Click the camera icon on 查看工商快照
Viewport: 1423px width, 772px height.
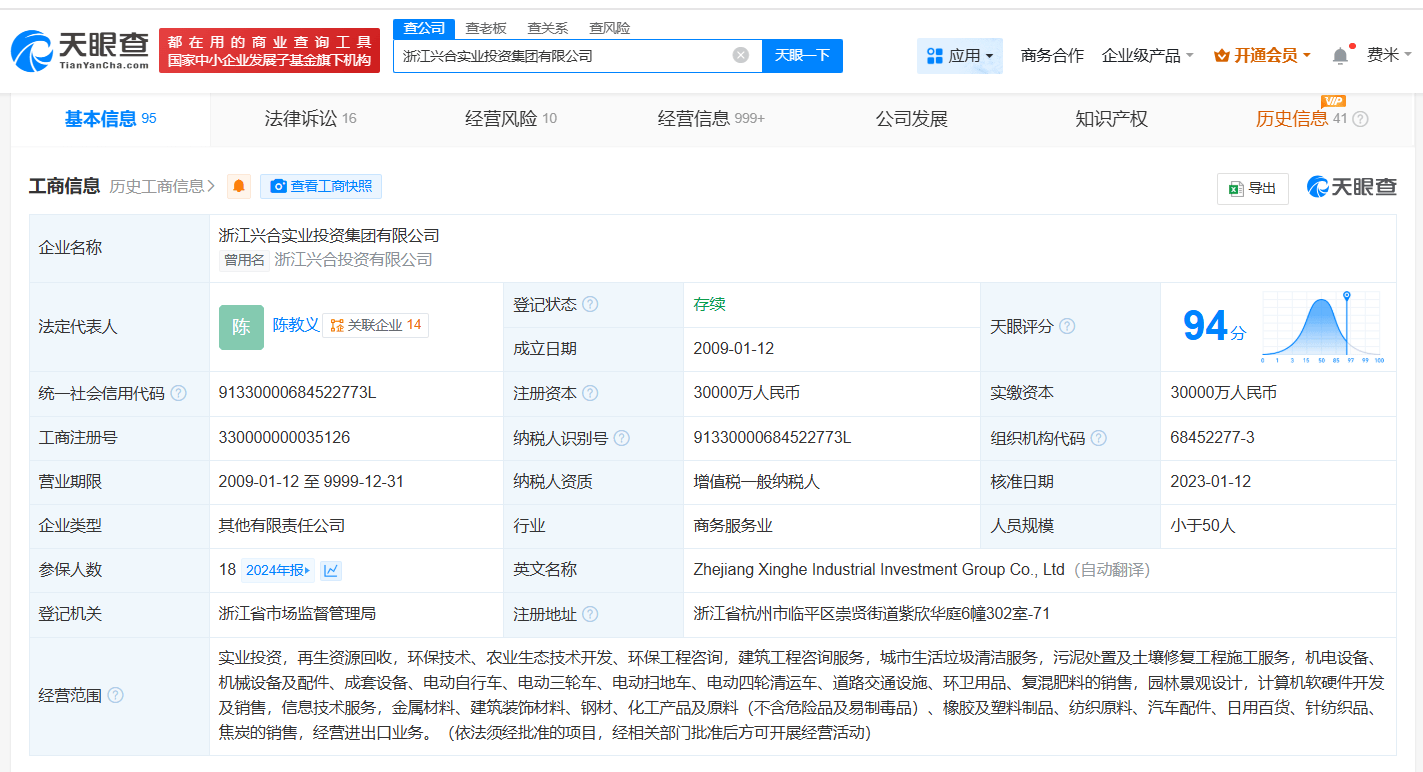coord(278,186)
